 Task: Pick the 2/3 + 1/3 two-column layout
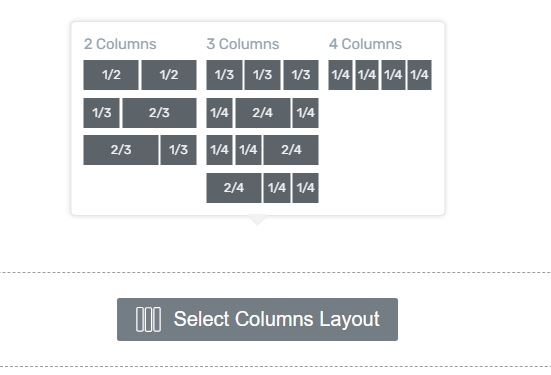(140, 150)
